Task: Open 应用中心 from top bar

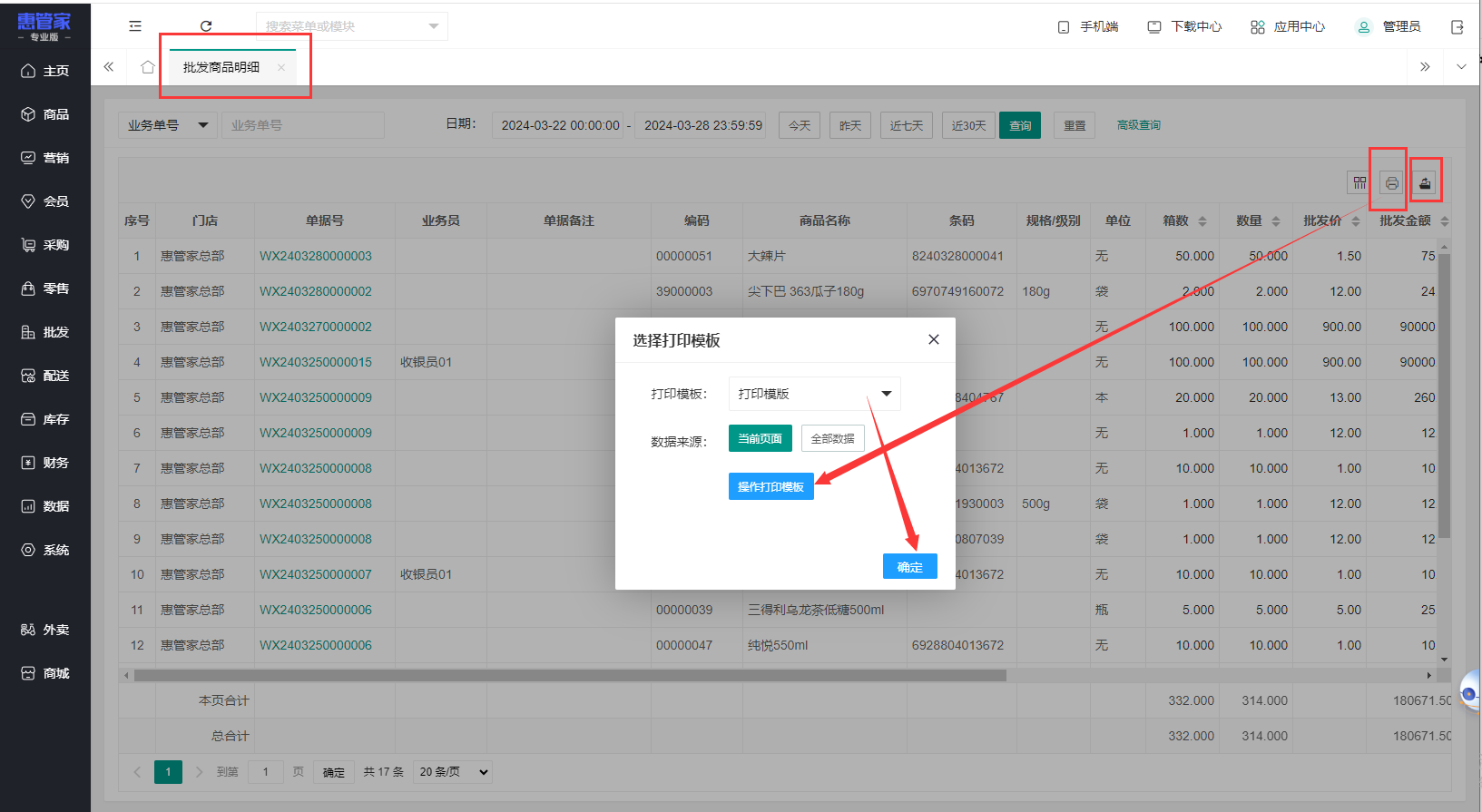Action: pyautogui.click(x=1288, y=27)
